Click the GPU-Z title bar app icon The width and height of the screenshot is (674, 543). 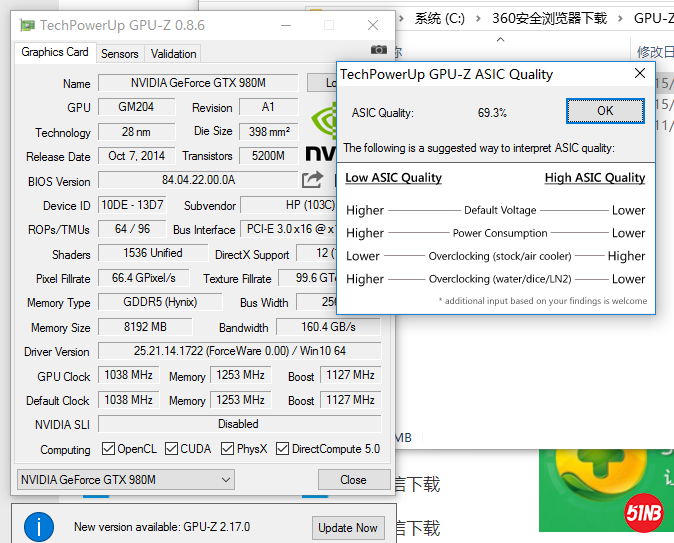coord(28,25)
